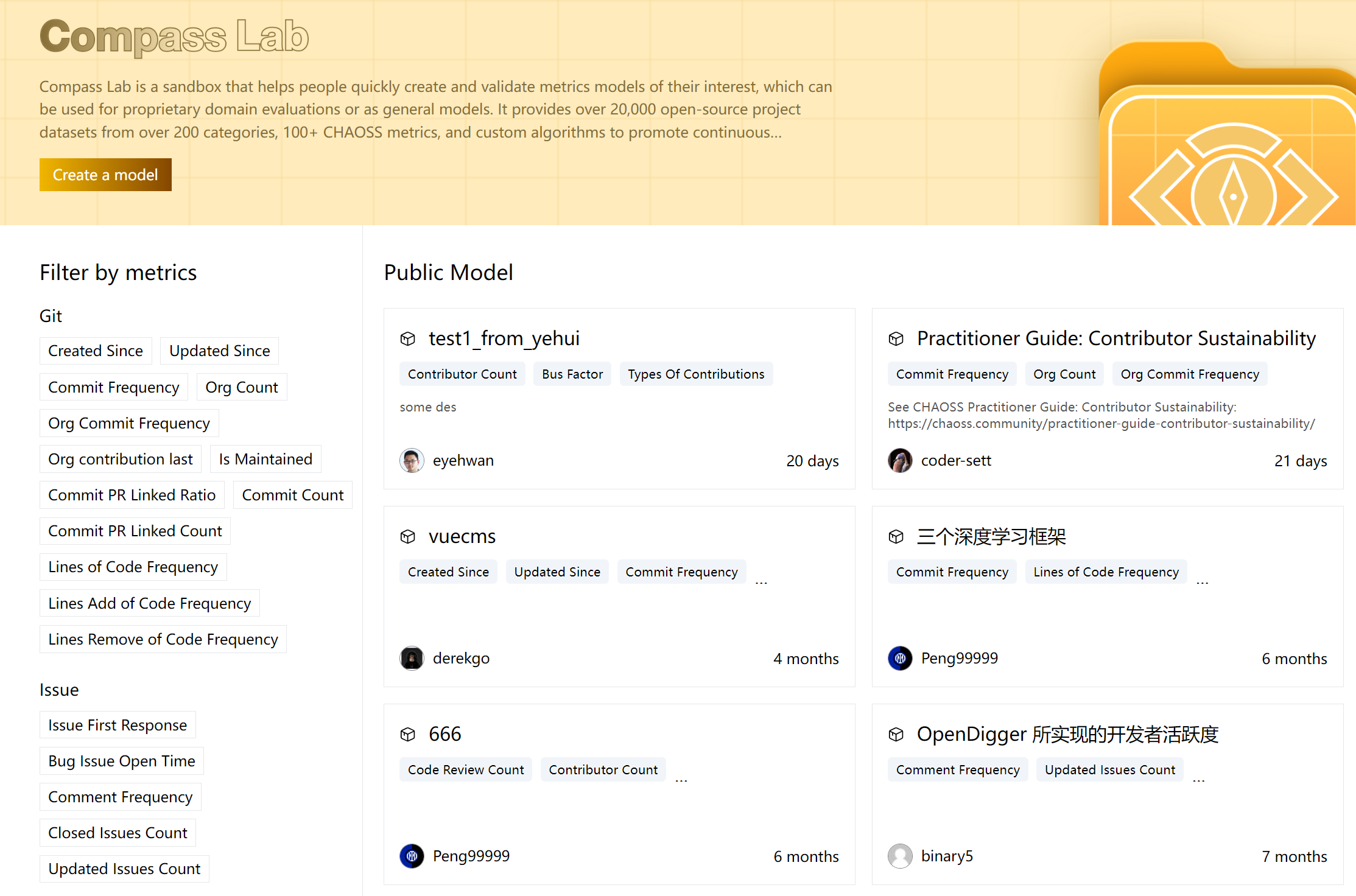This screenshot has height=896, width=1356.
Task: Select the Closed Issues Count filter
Action: [x=118, y=833]
